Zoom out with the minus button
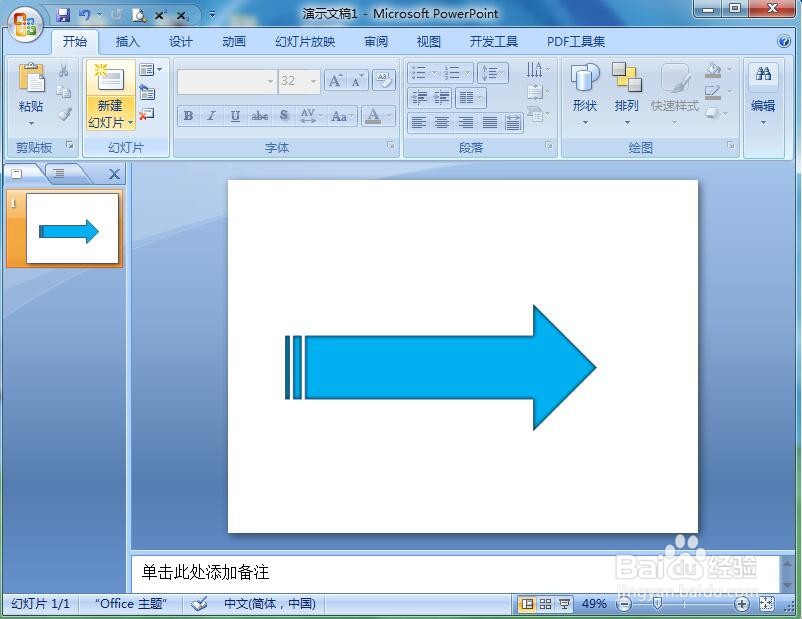Image resolution: width=802 pixels, height=619 pixels. (x=623, y=604)
